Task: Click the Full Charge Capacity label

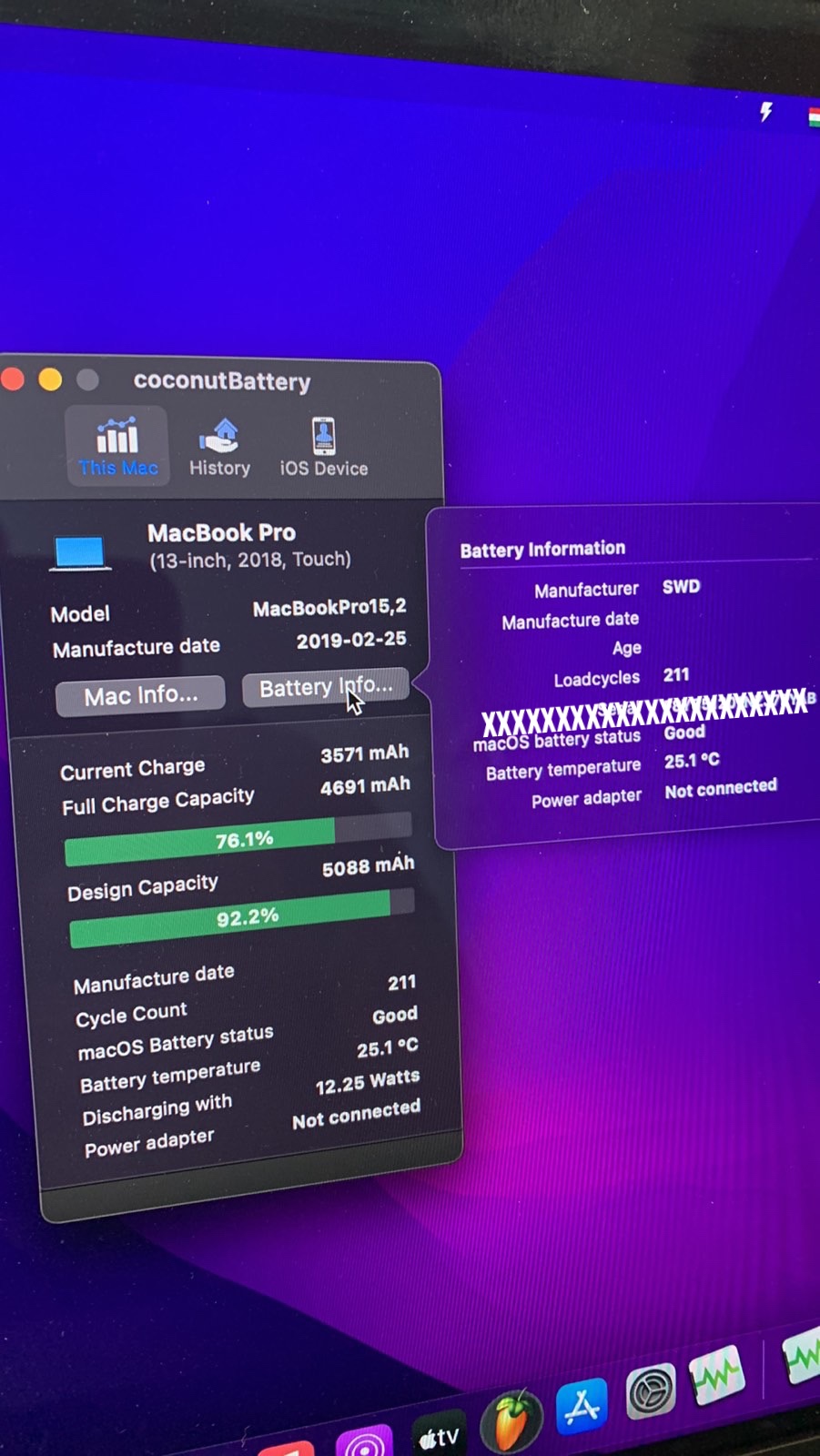Action: point(158,802)
